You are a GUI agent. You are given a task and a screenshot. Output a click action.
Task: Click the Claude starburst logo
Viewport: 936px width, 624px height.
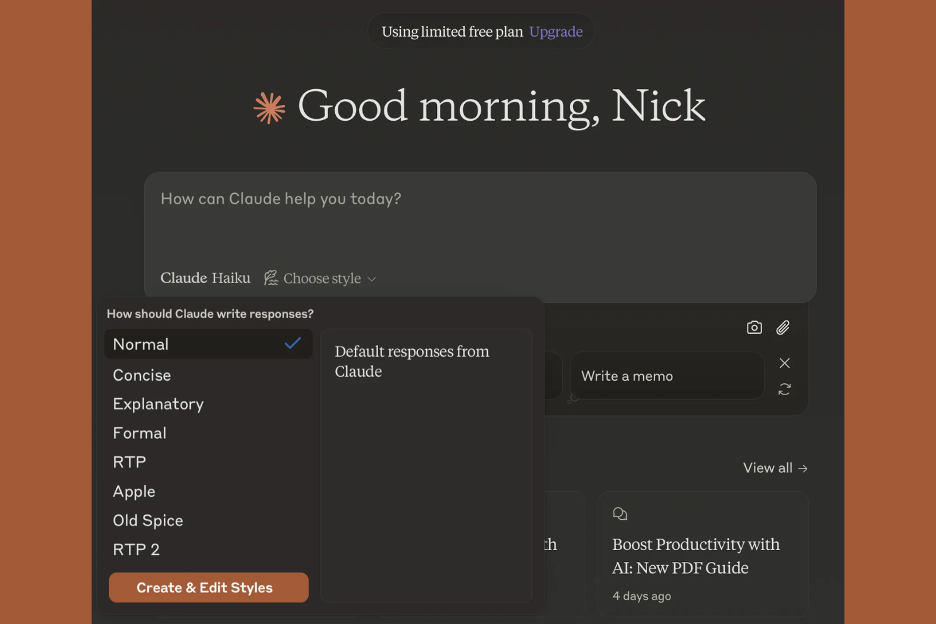269,107
